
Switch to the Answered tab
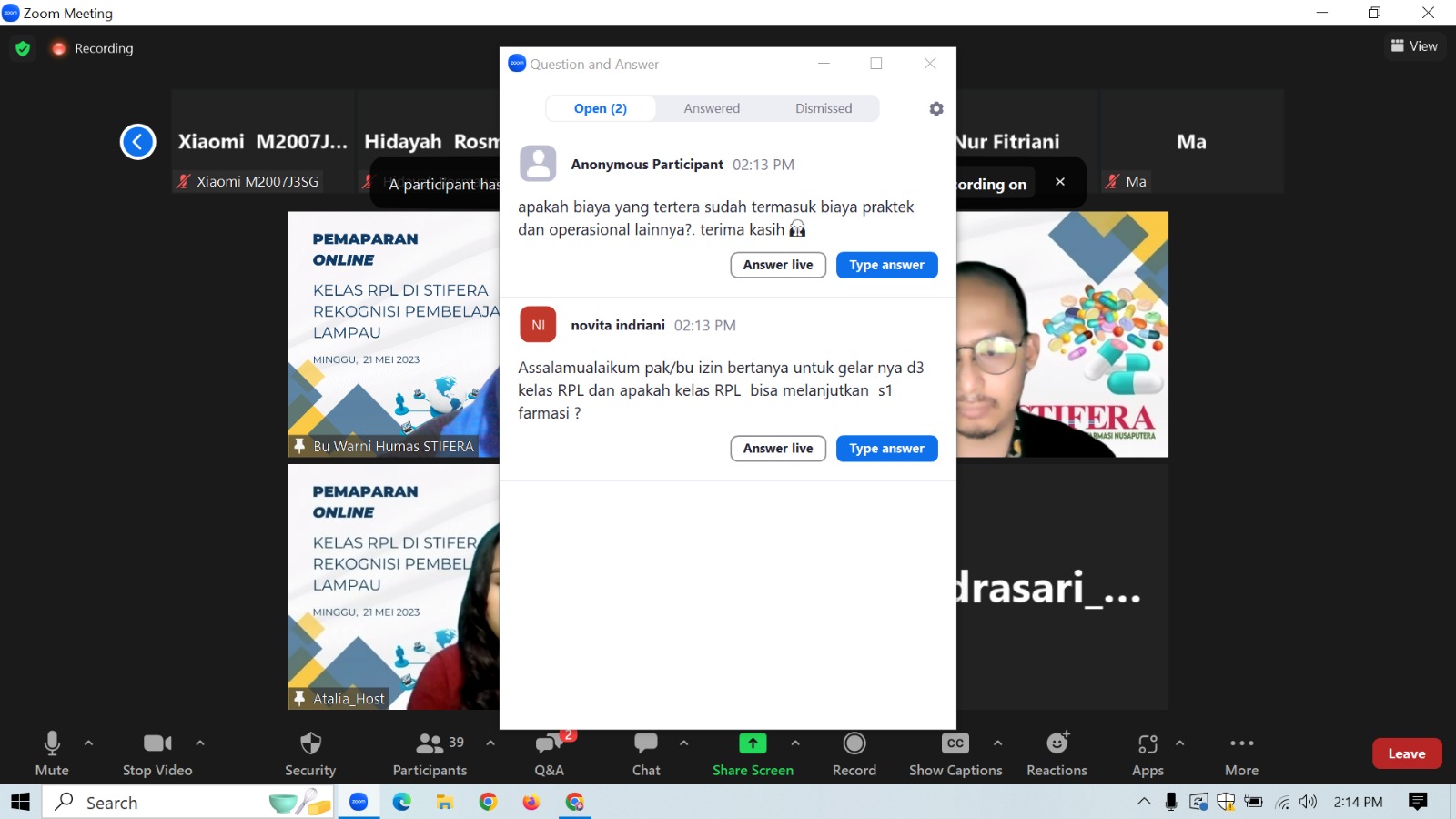[711, 108]
